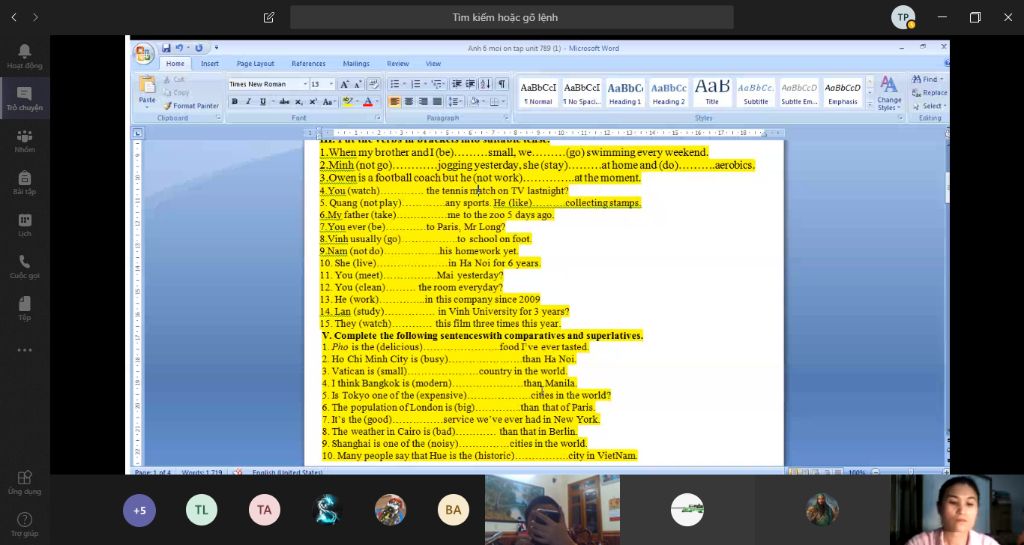Click the Teams search box Tìm kiếm
1024x545 pixels.
[511, 18]
